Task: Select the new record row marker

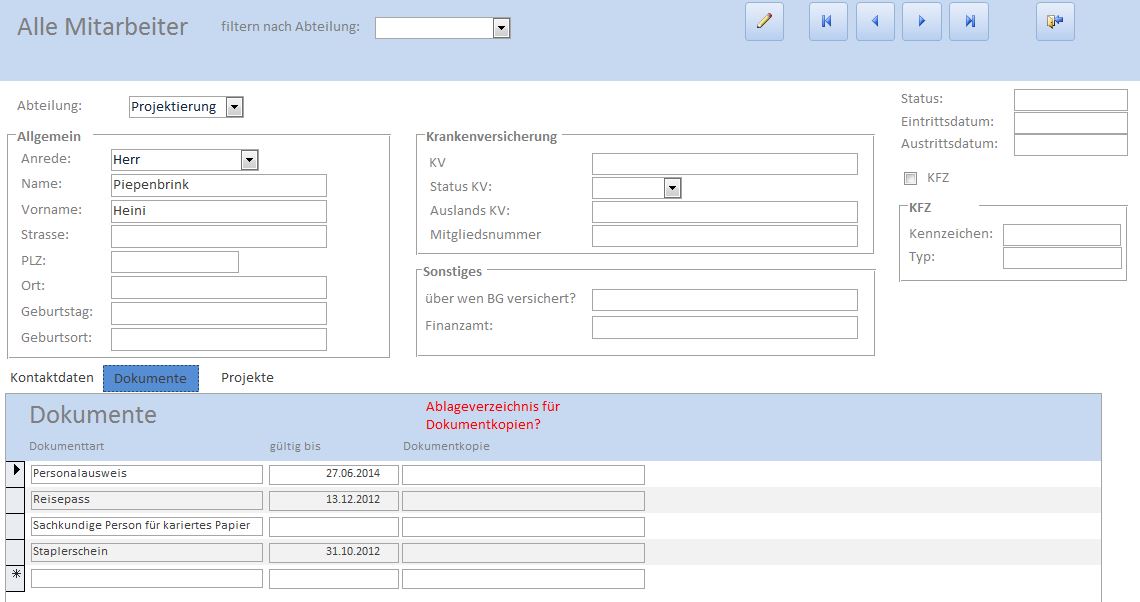Action: point(16,577)
